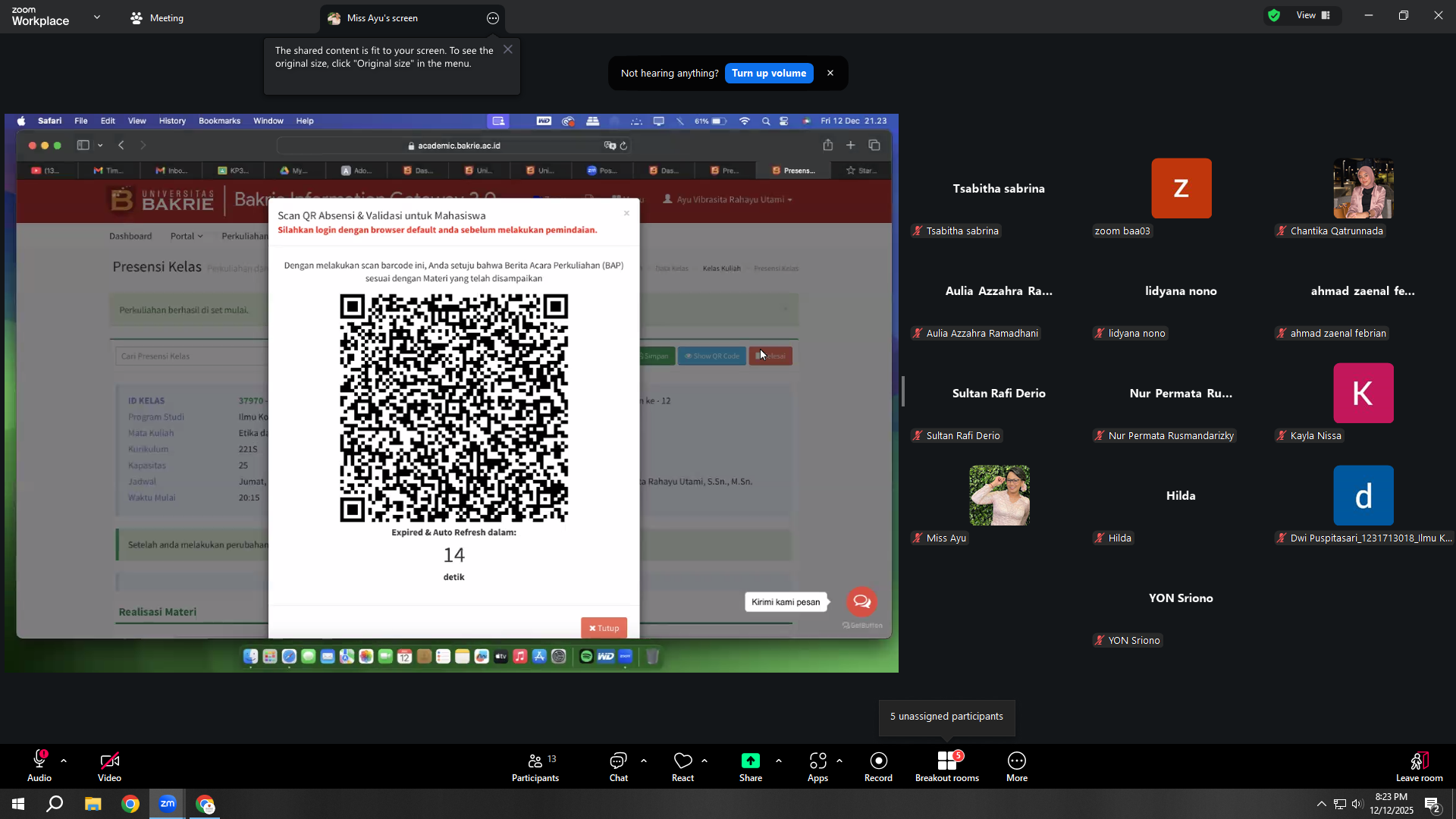
Task: Open the React emoji menu
Action: coord(683,766)
